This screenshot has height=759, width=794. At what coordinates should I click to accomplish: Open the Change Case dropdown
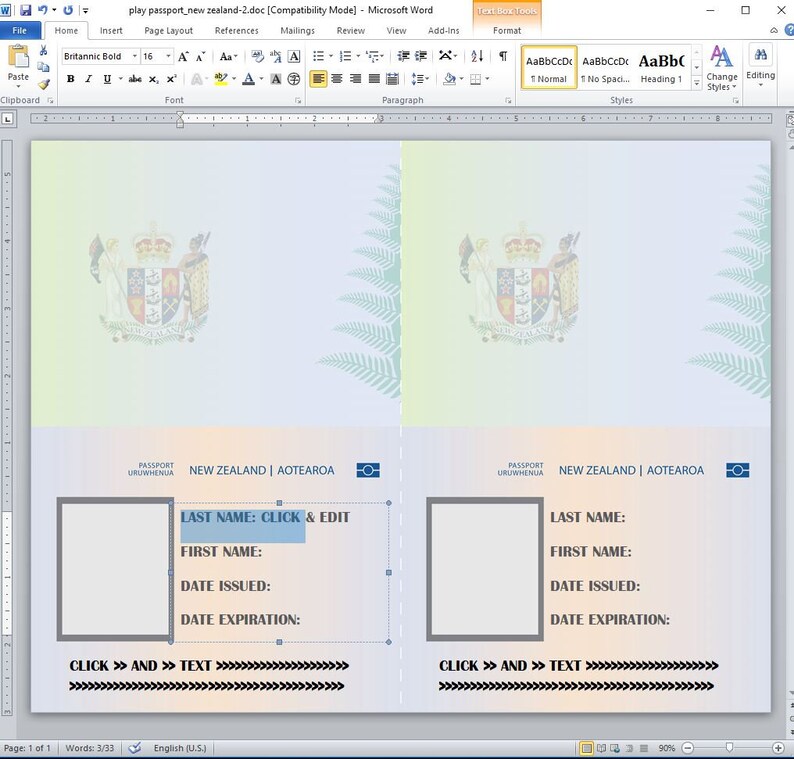[x=228, y=56]
